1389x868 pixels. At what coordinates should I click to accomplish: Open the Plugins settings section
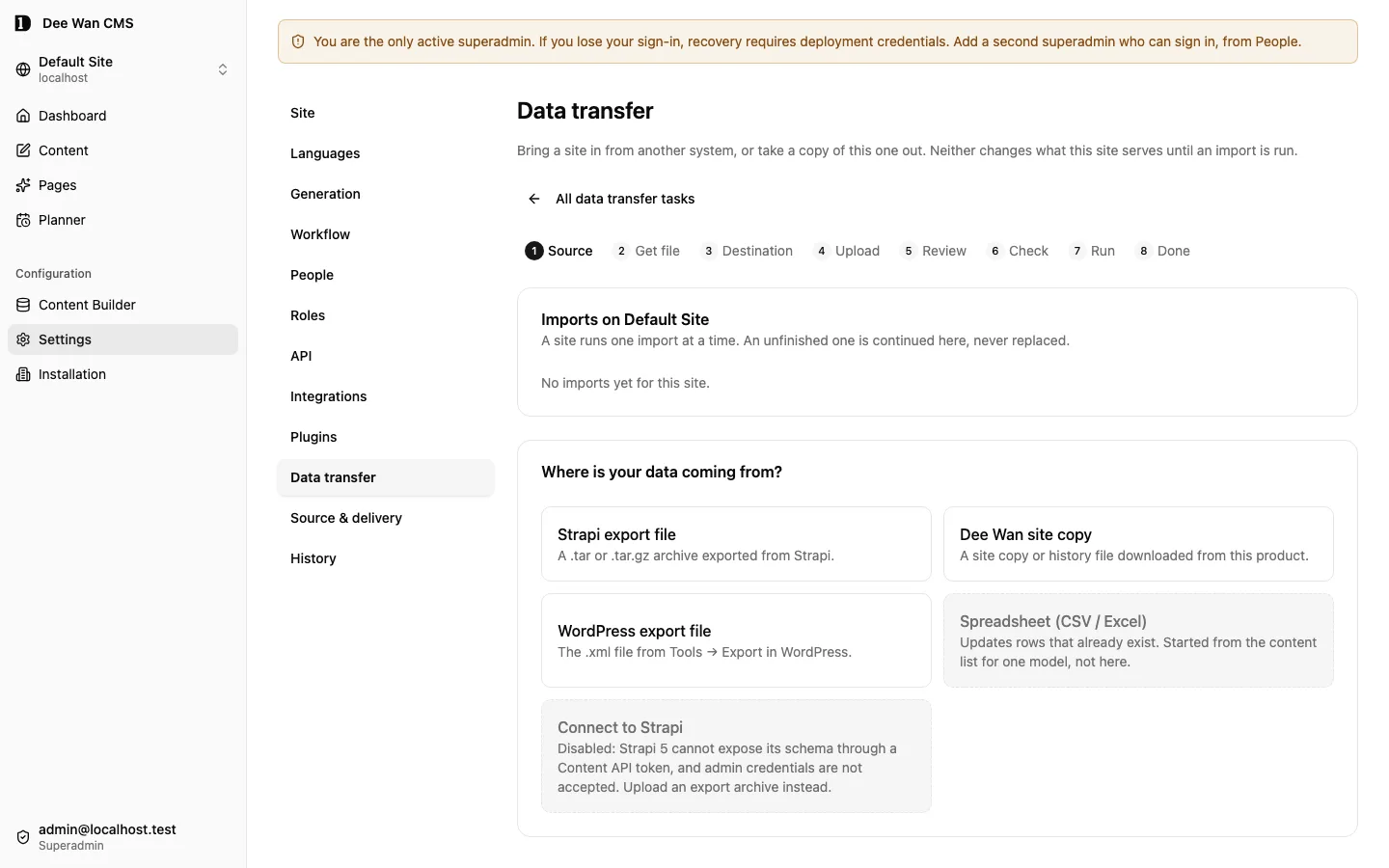point(386,437)
